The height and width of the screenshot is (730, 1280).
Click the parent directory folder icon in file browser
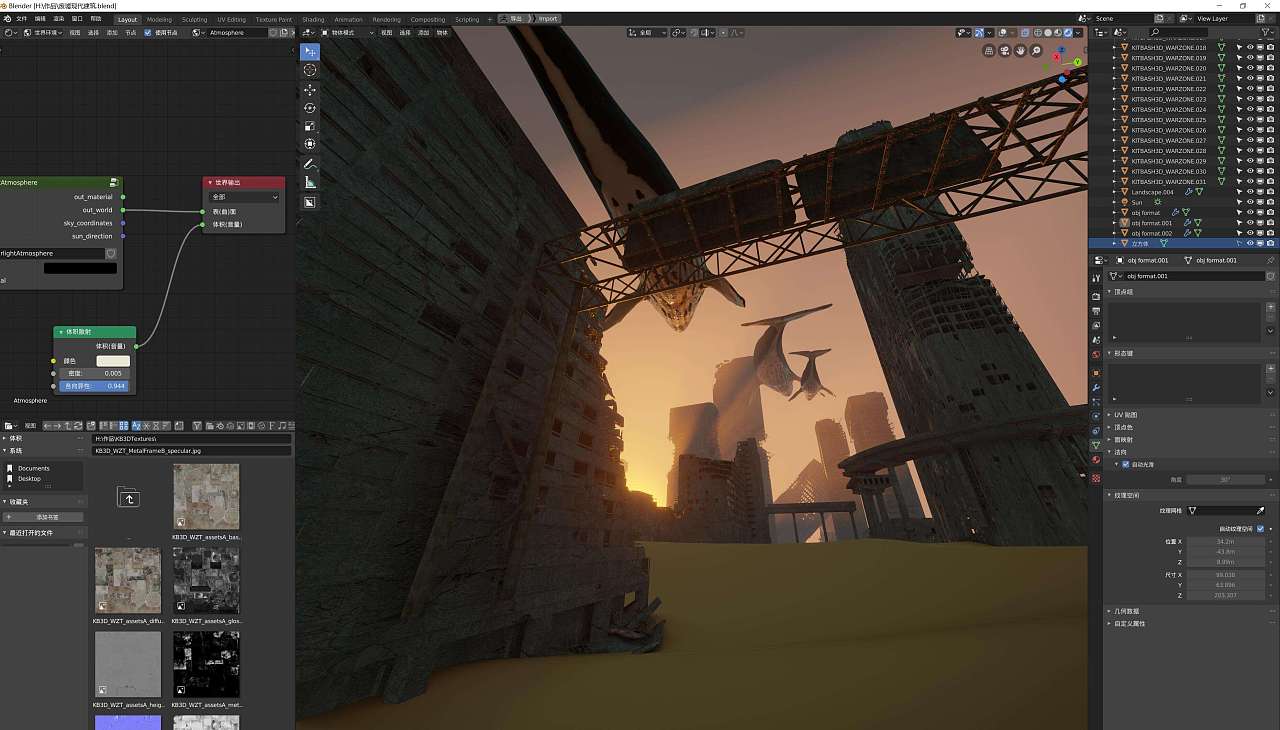[128, 497]
